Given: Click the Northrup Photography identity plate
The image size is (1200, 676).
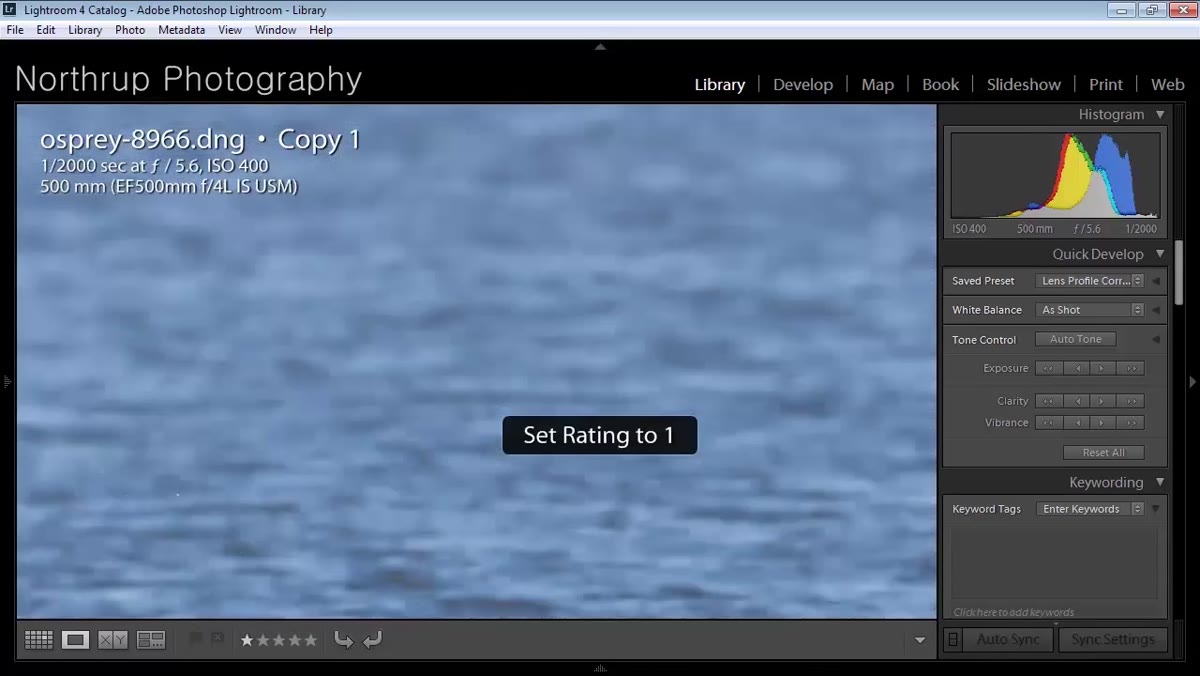Looking at the screenshot, I should coord(188,79).
